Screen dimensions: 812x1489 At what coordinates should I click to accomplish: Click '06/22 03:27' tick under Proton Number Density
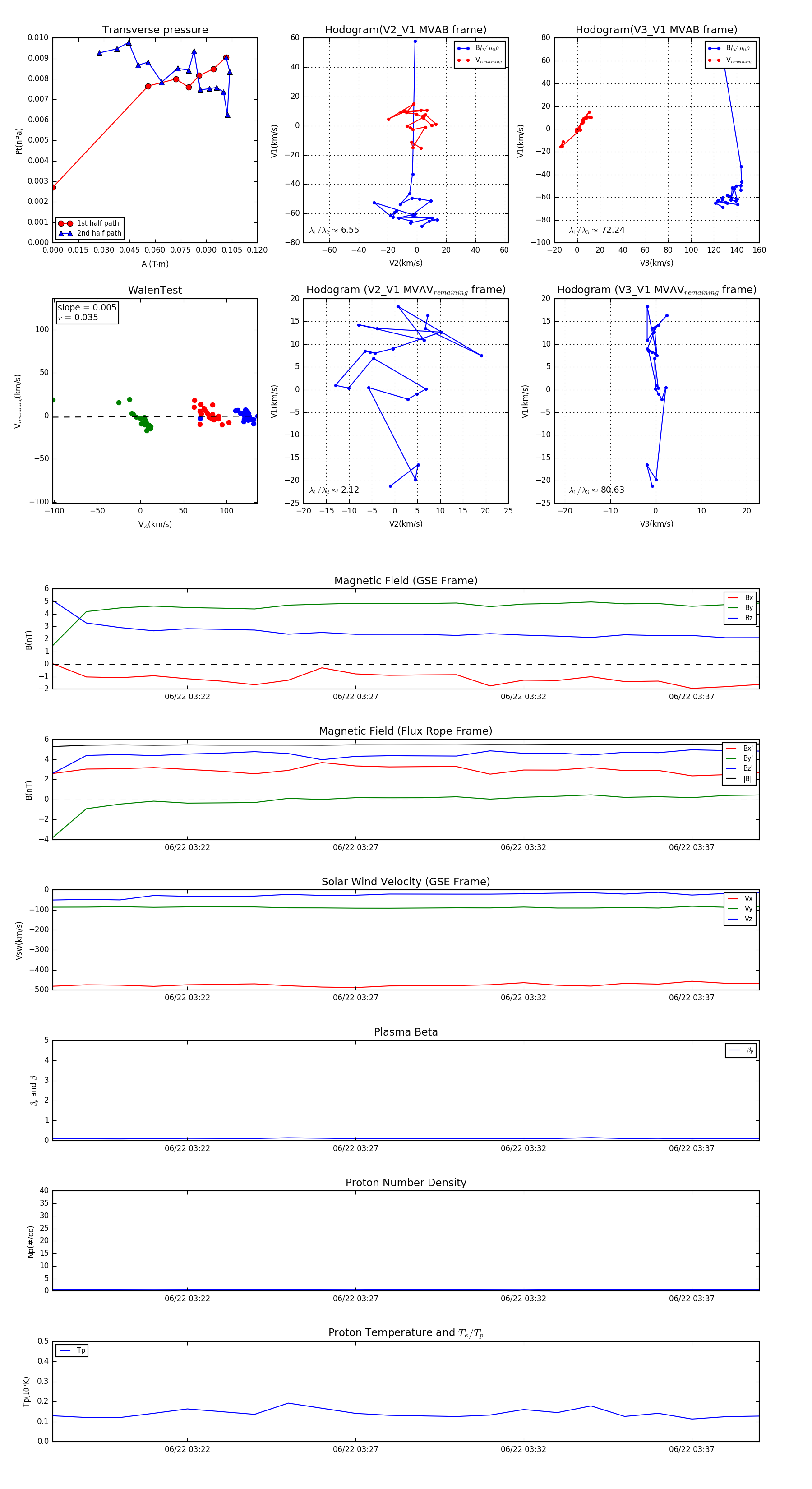(x=355, y=1299)
